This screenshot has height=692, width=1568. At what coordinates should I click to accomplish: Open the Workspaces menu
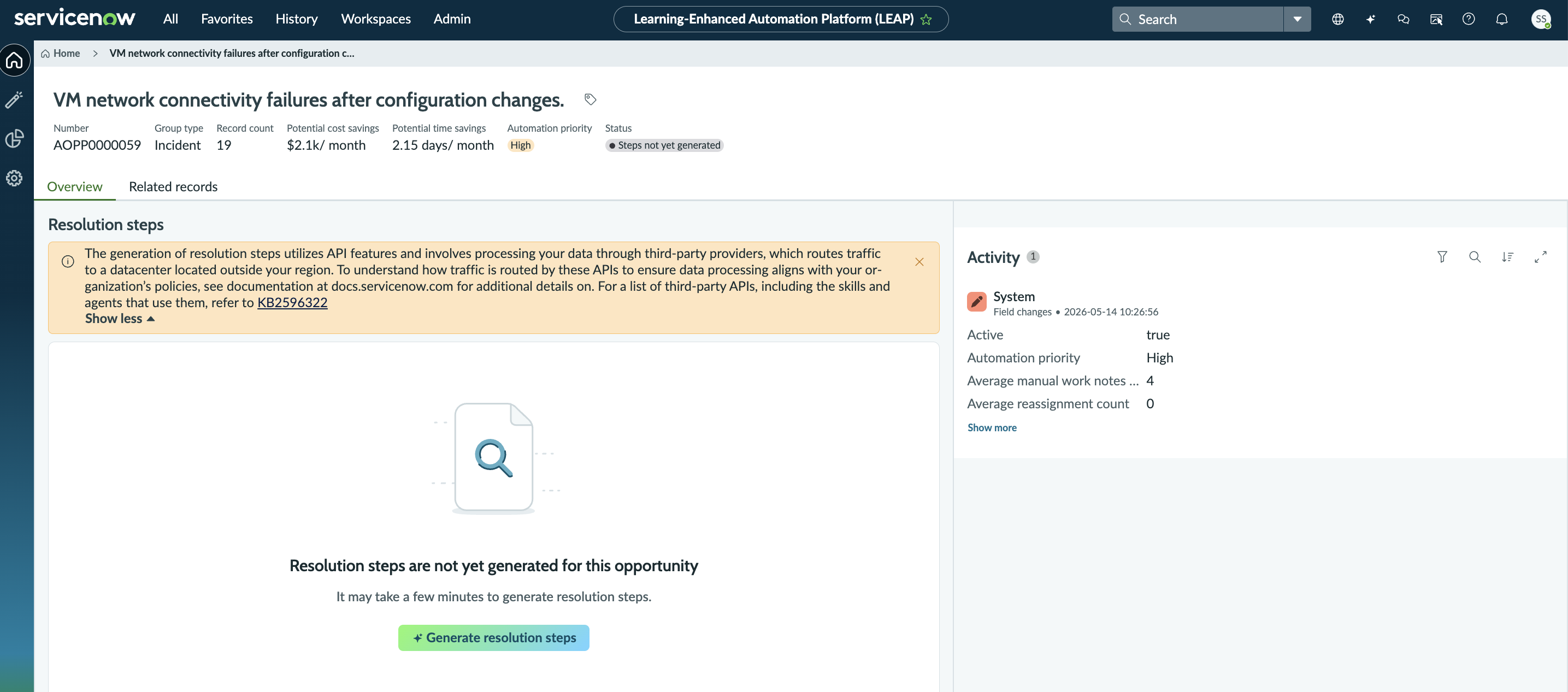point(375,19)
